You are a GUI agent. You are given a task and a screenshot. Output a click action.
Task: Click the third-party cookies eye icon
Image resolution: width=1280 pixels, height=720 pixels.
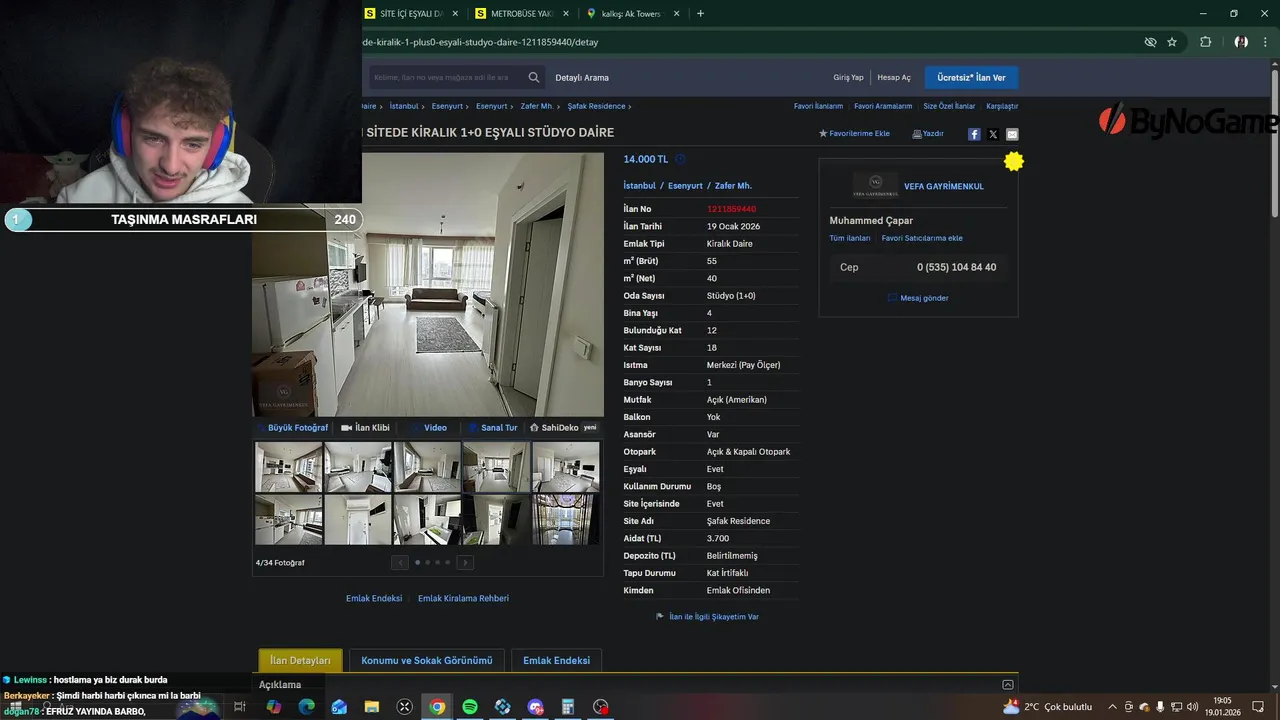1150,42
